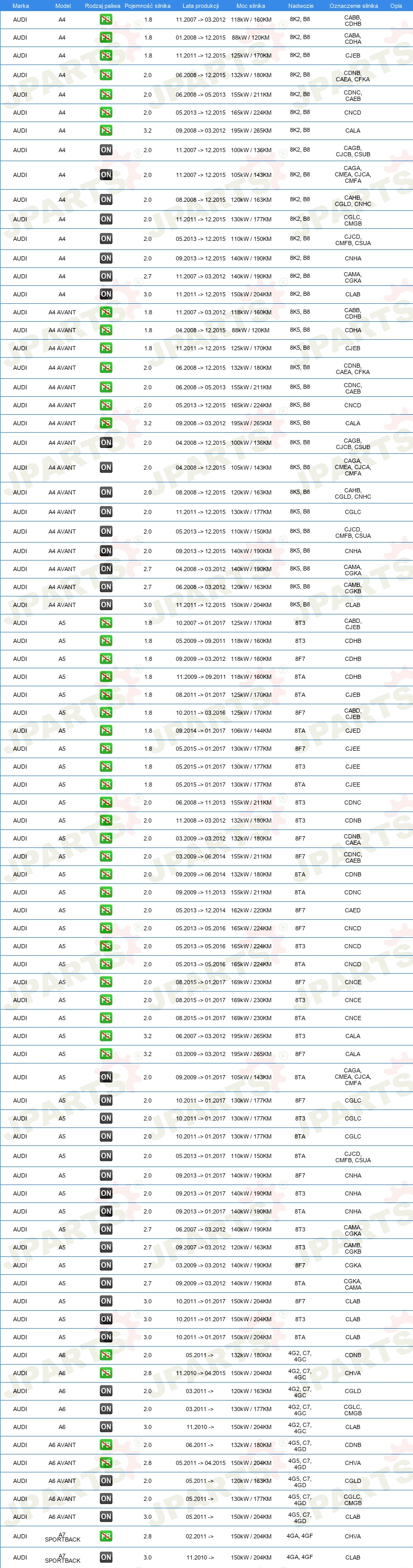Screen dimensions: 413x1568
Task: Click engine code CAED in A5 row
Action: pyautogui.click(x=353, y=911)
